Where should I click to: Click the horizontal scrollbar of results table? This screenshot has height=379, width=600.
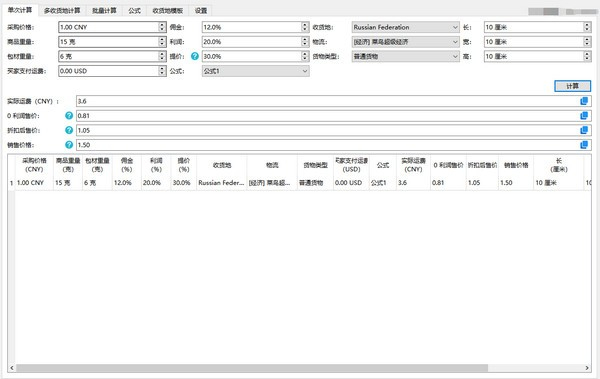click(252, 368)
